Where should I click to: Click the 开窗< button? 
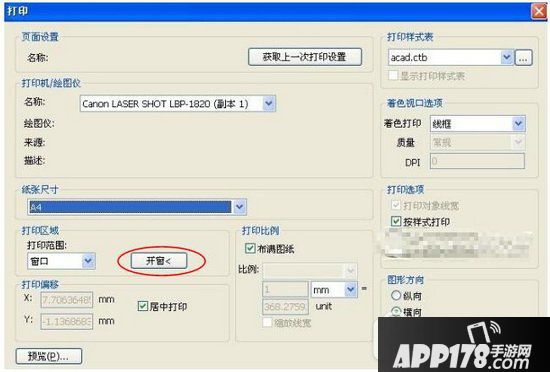pos(159,261)
